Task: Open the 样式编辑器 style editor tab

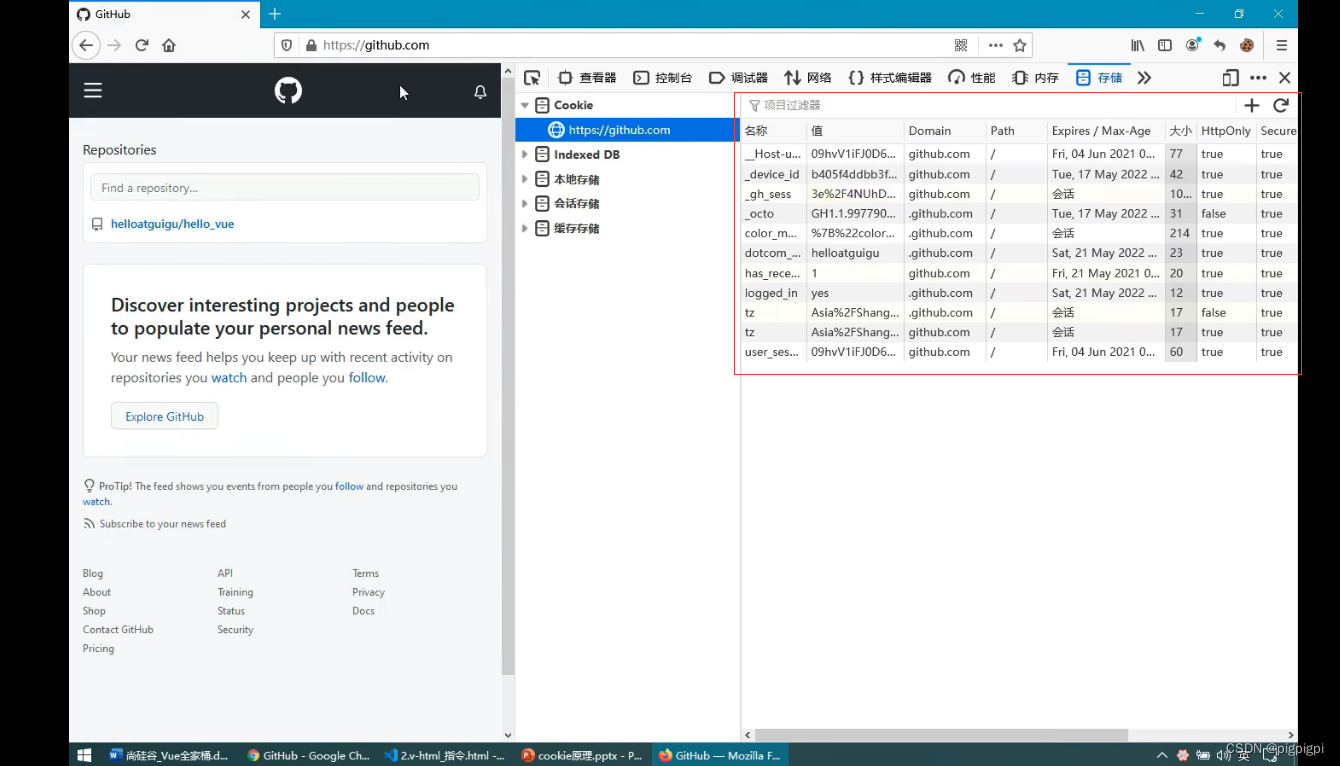Action: tap(889, 77)
